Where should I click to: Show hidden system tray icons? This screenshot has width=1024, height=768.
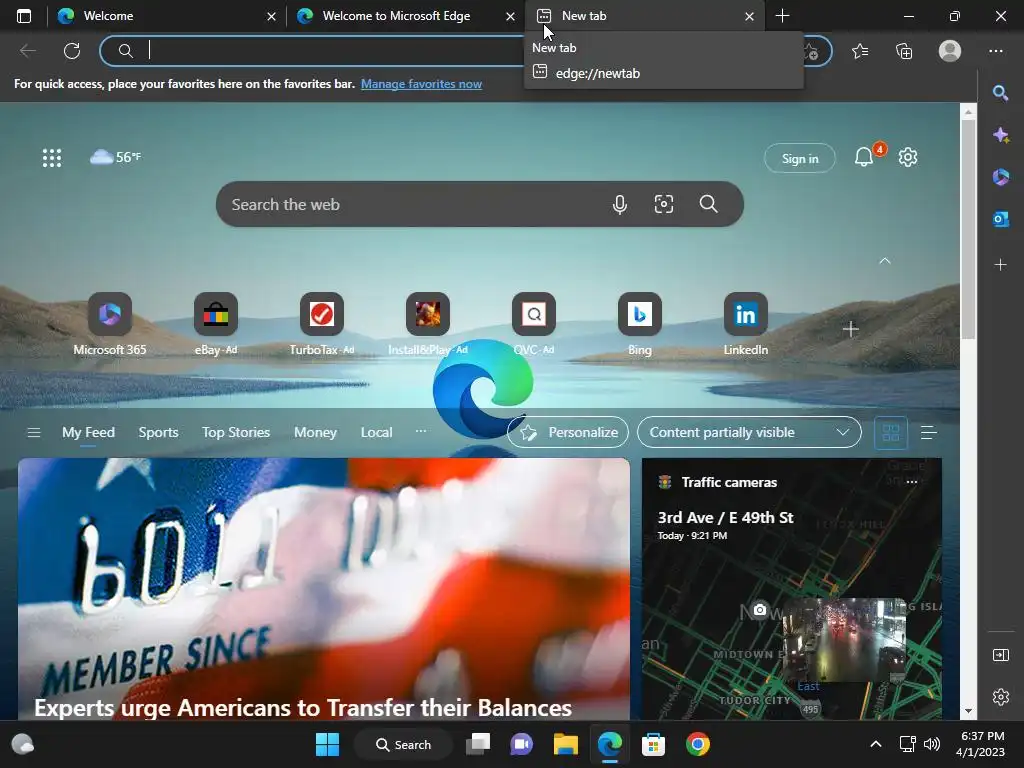tap(876, 744)
